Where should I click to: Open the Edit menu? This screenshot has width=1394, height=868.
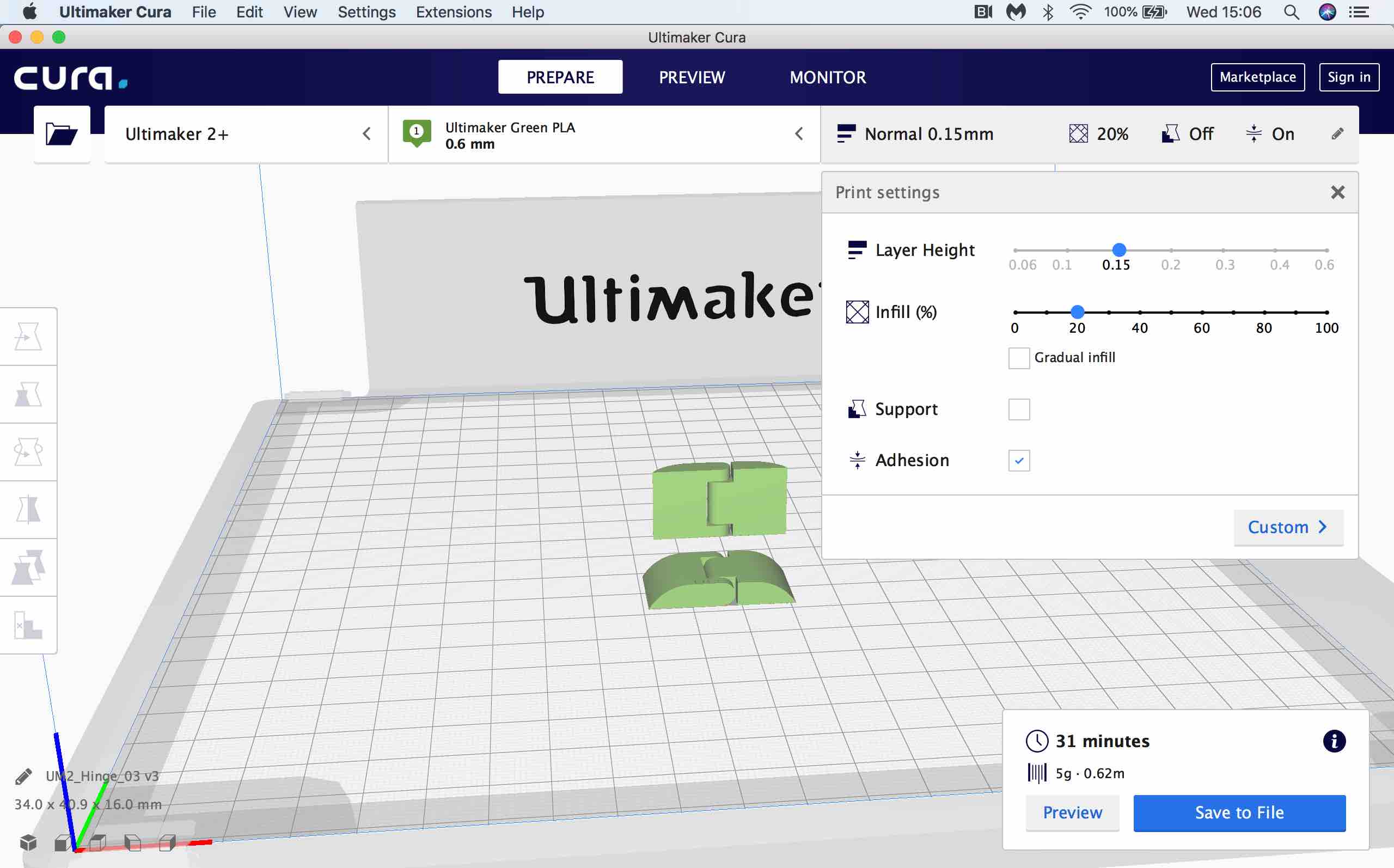tap(249, 12)
